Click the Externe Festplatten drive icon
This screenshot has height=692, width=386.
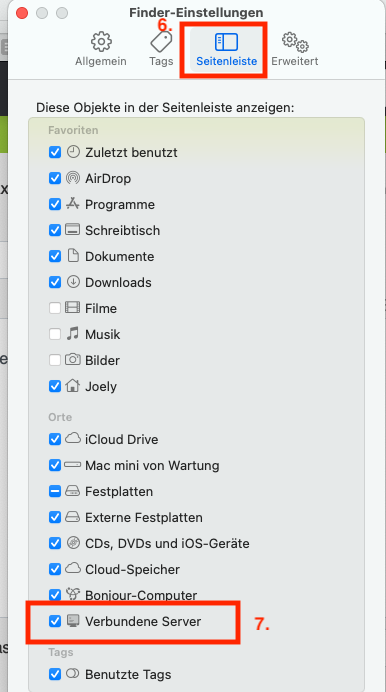[73, 517]
